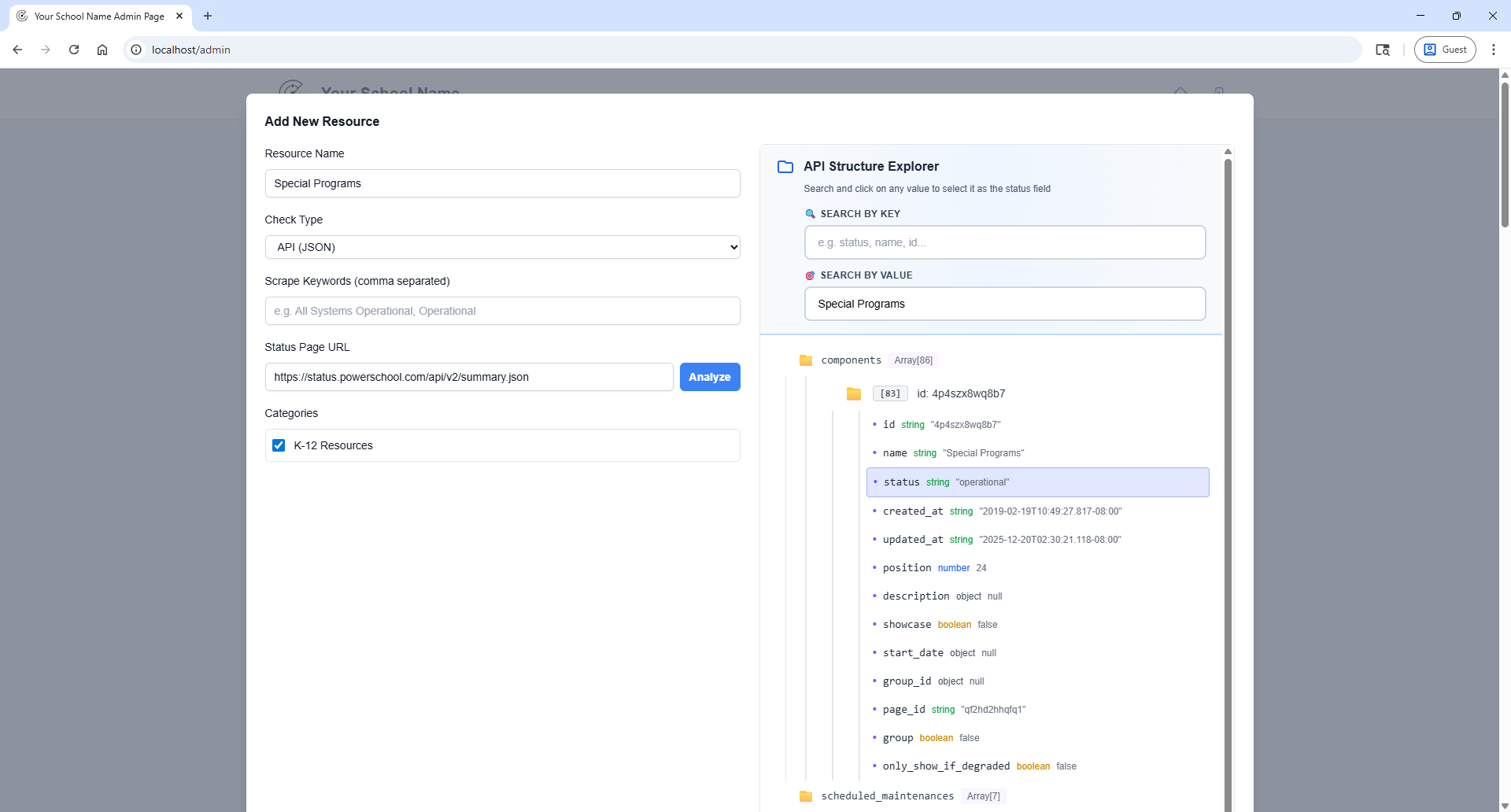Collapse the components array folder
Image resolution: width=1511 pixels, height=812 pixels.
(806, 360)
